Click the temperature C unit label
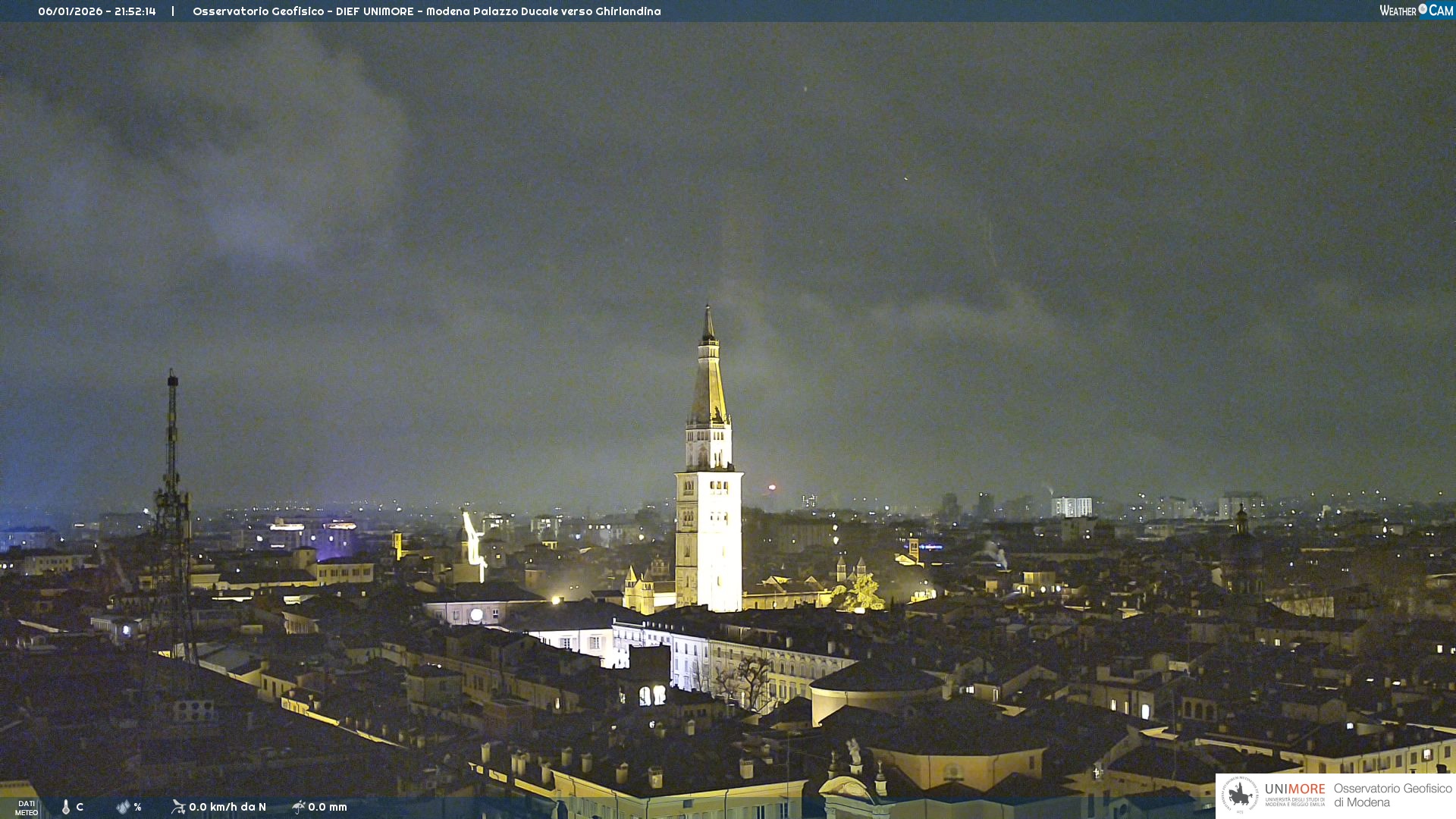The height and width of the screenshot is (819, 1456). (80, 807)
